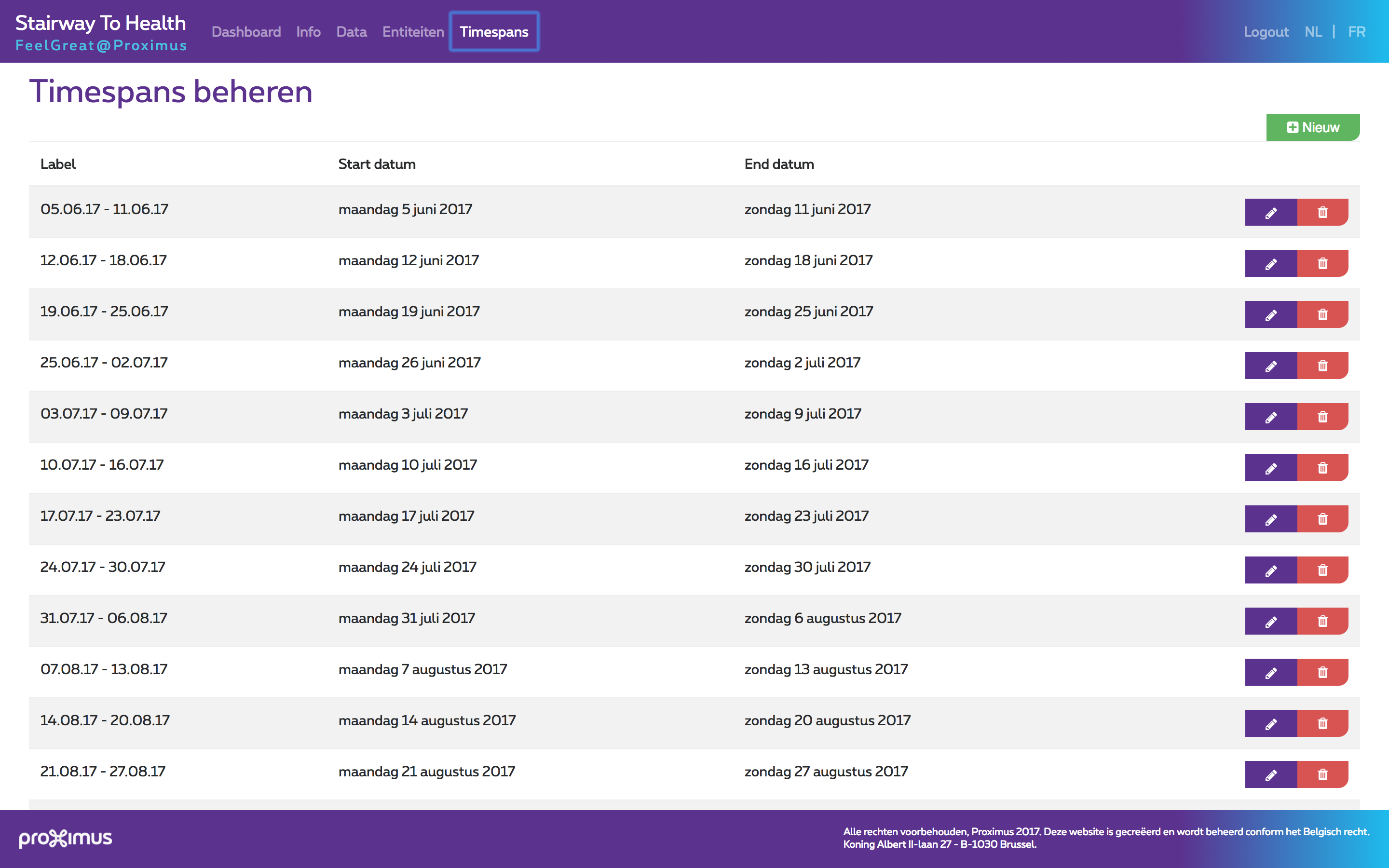Select end date zondag 11 juni 2017
The width and height of the screenshot is (1389, 868).
click(807, 210)
